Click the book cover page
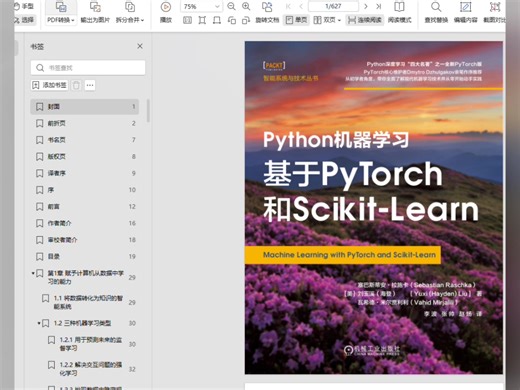The height and width of the screenshot is (390, 520). (374, 207)
